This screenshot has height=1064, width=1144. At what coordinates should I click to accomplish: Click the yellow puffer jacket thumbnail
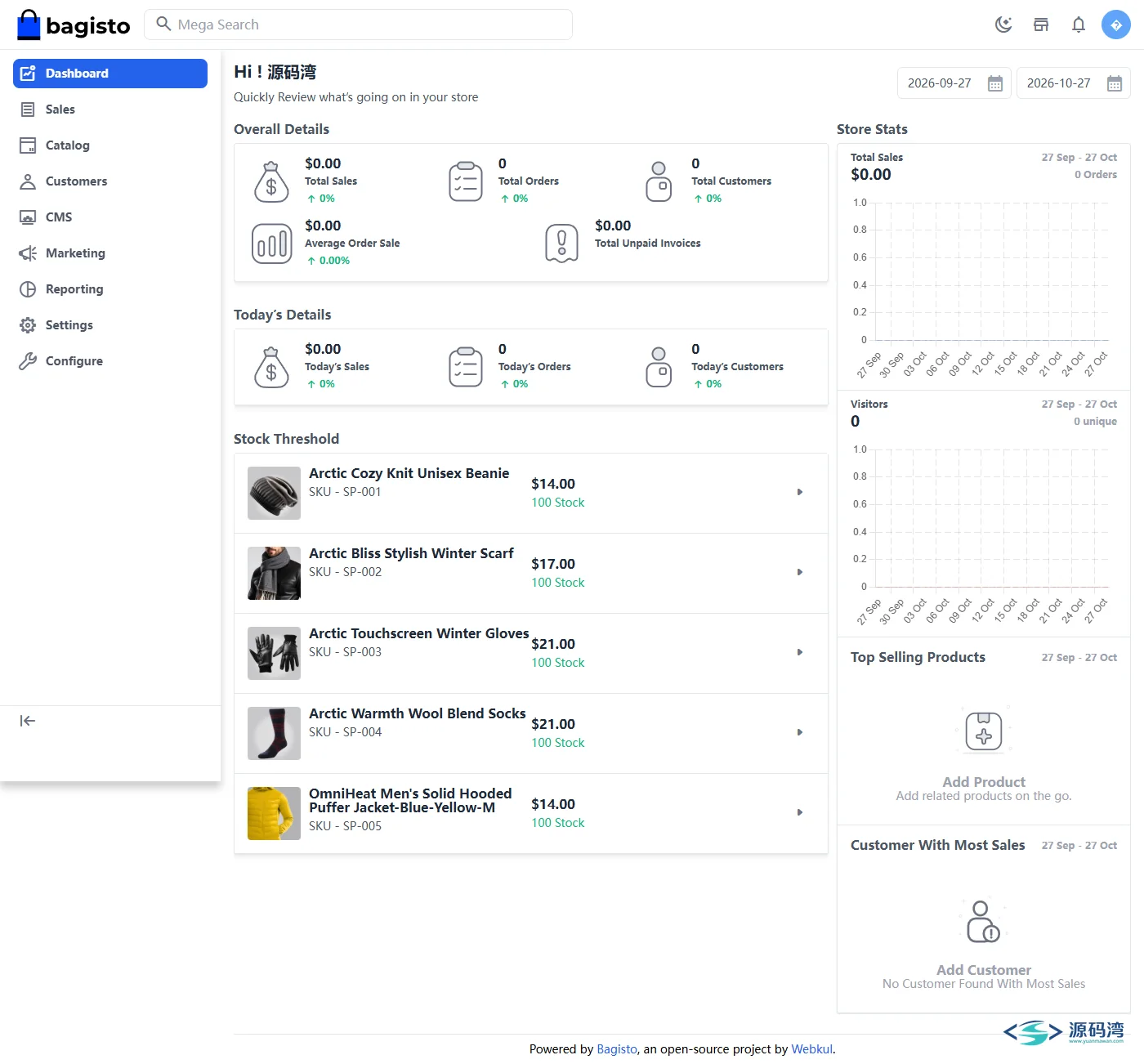coord(274,813)
